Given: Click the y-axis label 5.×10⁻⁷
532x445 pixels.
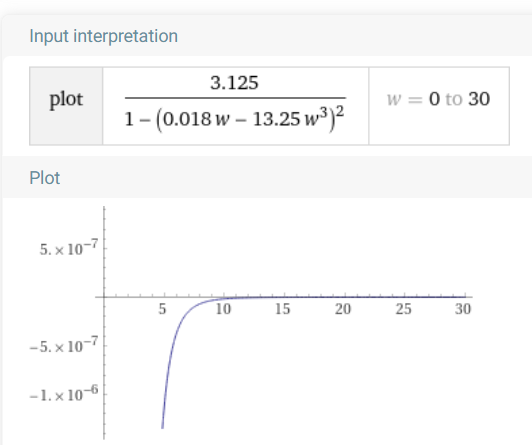Looking at the screenshot, I should (x=69, y=248).
